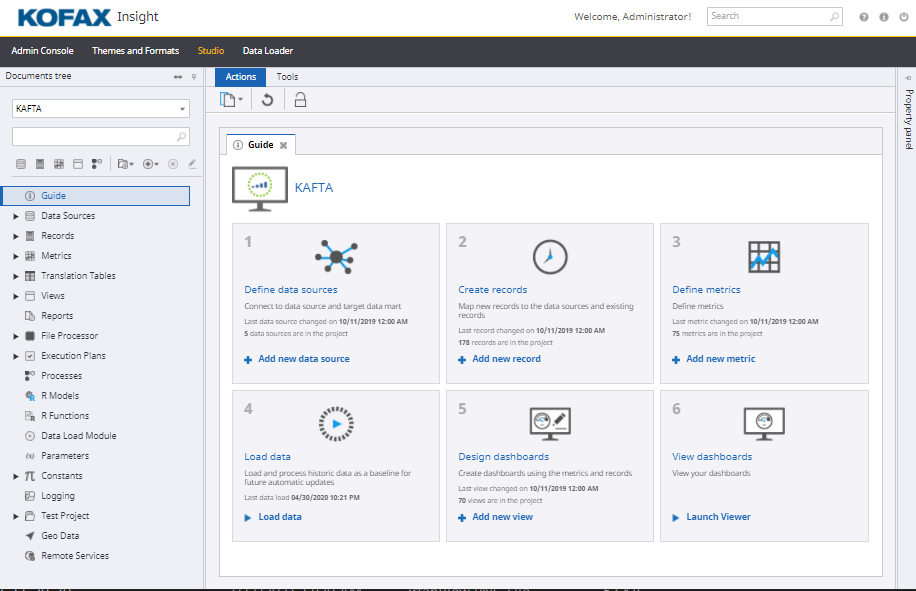The width and height of the screenshot is (916, 591).
Task: Click the refresh icon in Actions toolbar
Action: coord(267,100)
